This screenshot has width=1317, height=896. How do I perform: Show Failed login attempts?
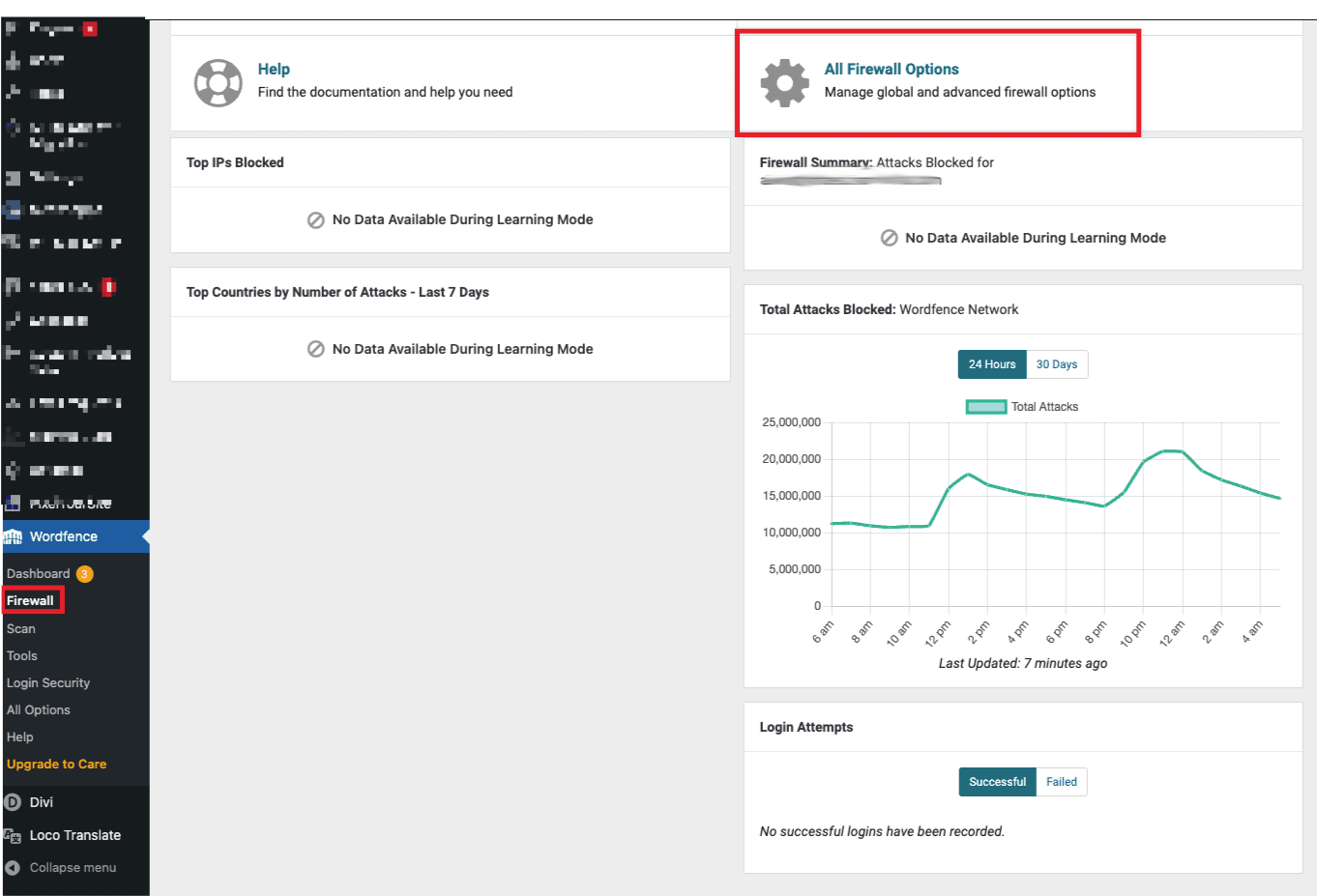tap(1062, 782)
